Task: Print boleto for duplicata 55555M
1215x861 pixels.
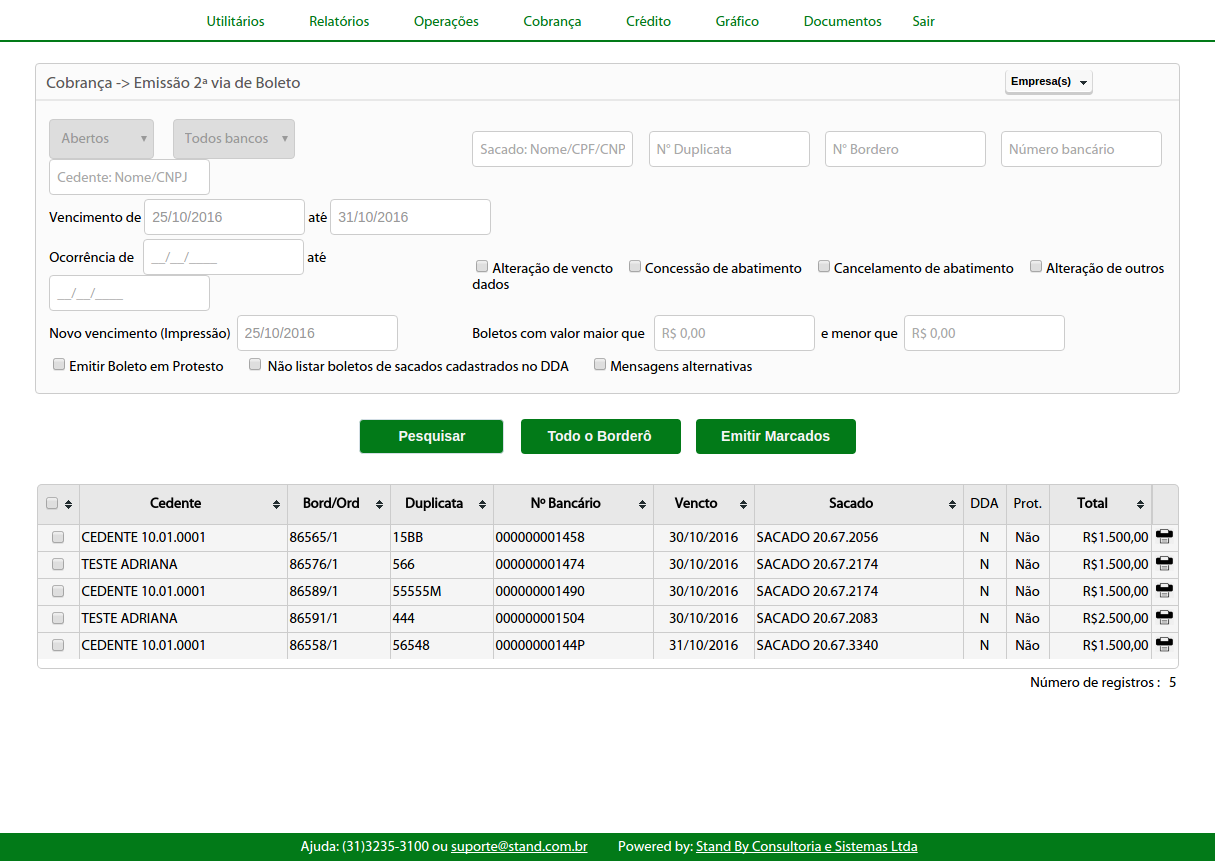Action: click(x=1164, y=591)
